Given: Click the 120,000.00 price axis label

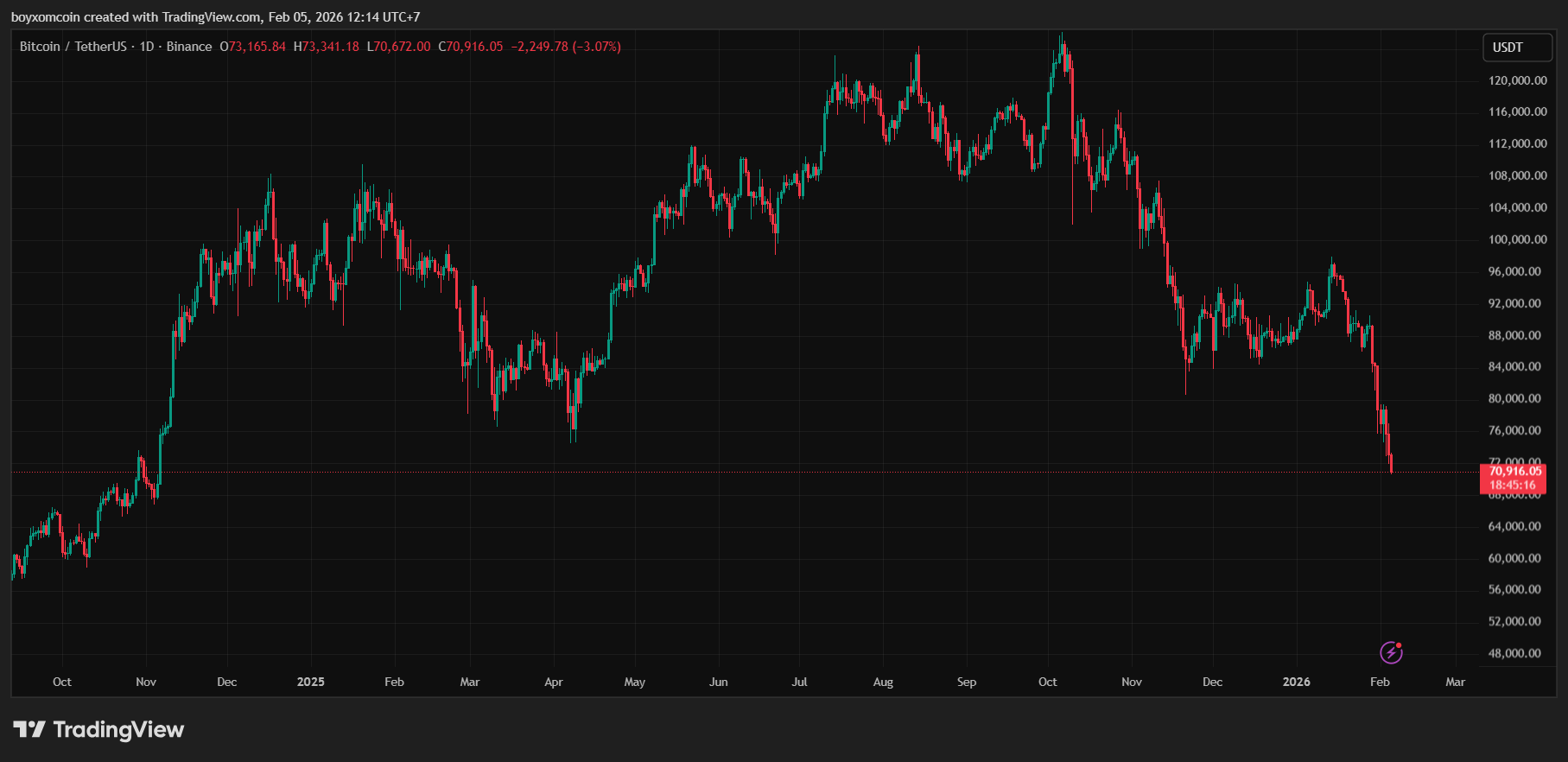Looking at the screenshot, I should point(1514,80).
